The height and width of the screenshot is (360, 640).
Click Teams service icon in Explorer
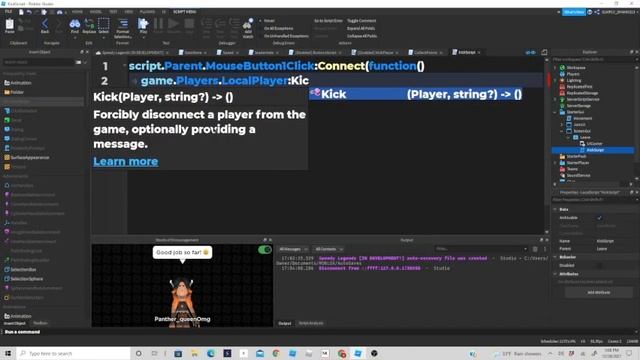(562, 169)
